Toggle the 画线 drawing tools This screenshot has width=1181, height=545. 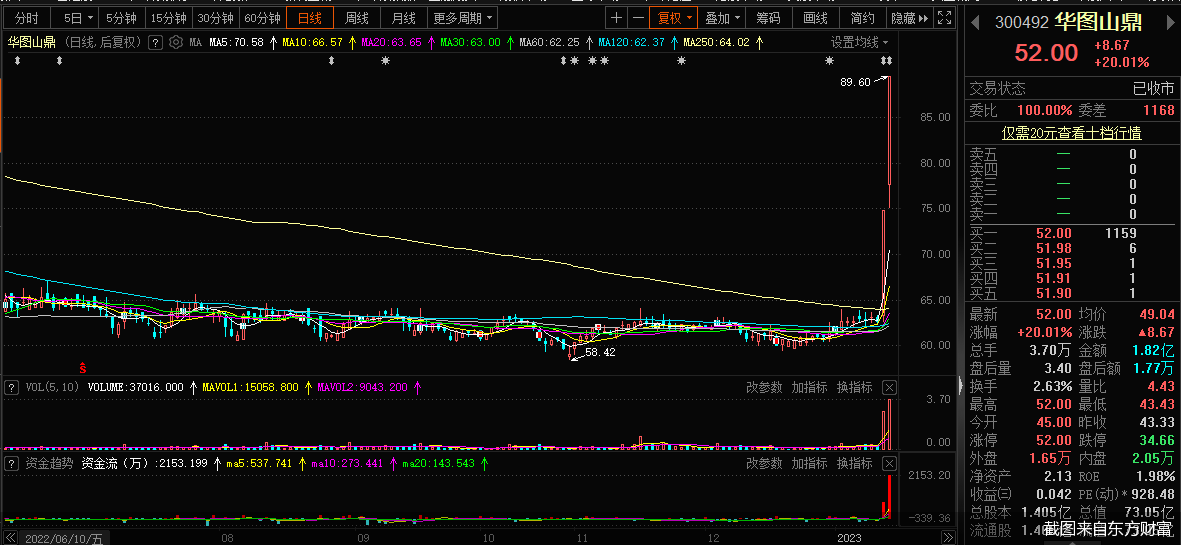click(815, 18)
